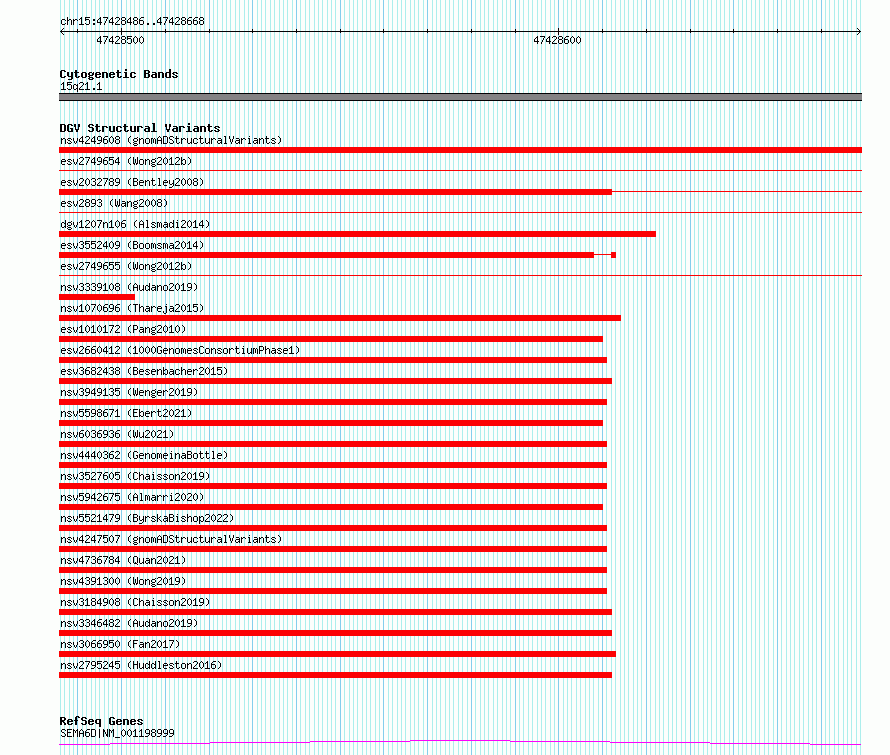The height and width of the screenshot is (755, 890).
Task: Open variant nsv3339108 (Audano2019)
Action: pyautogui.click(x=129, y=287)
